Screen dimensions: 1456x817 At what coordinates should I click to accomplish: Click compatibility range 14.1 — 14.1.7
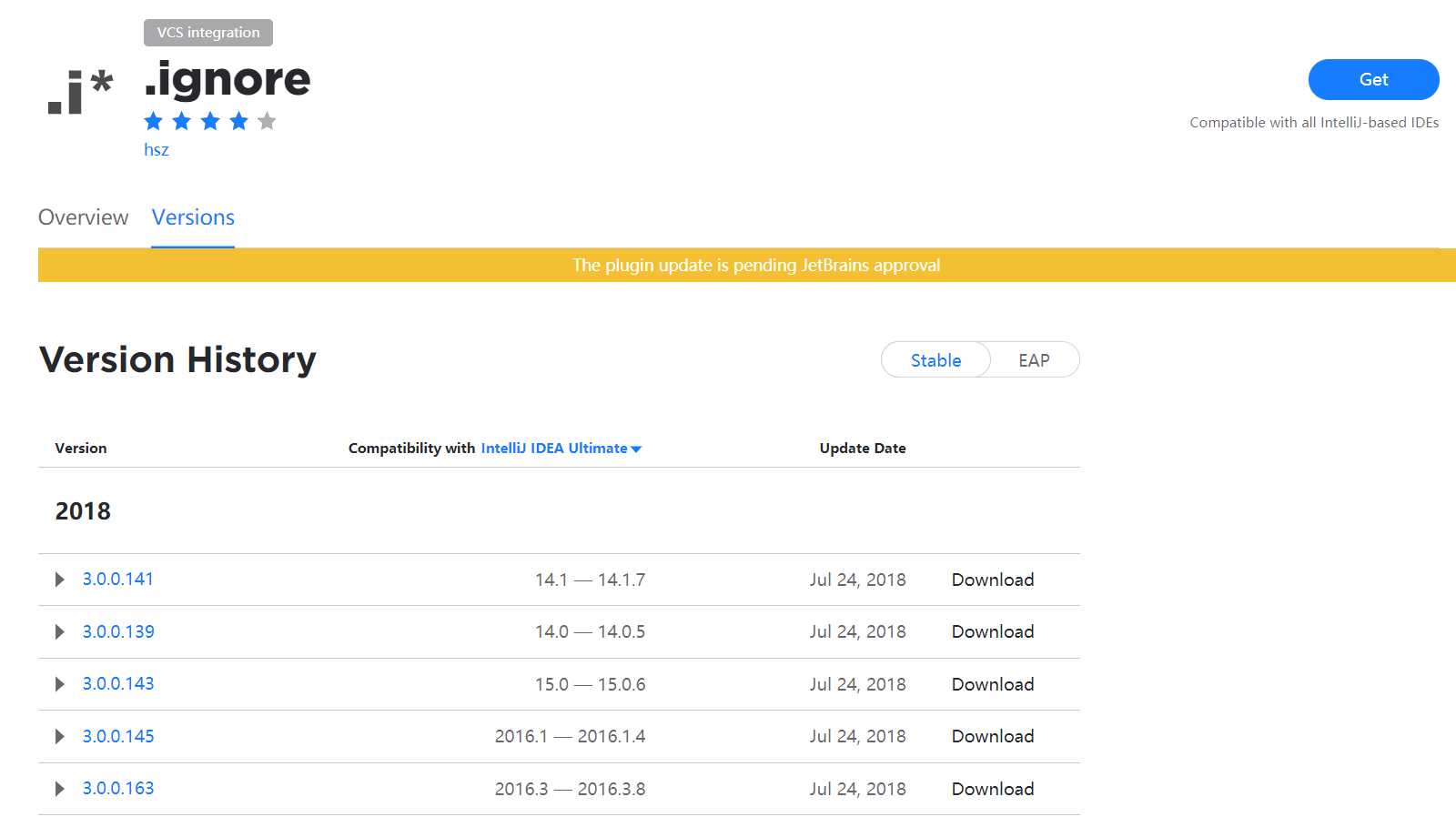click(x=591, y=580)
